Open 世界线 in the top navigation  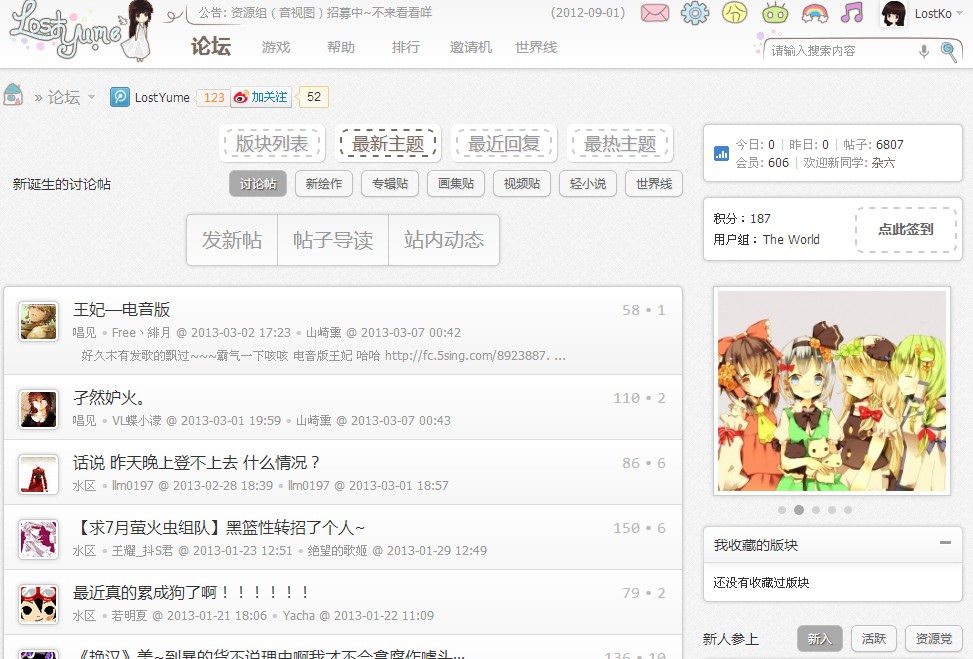(536, 47)
